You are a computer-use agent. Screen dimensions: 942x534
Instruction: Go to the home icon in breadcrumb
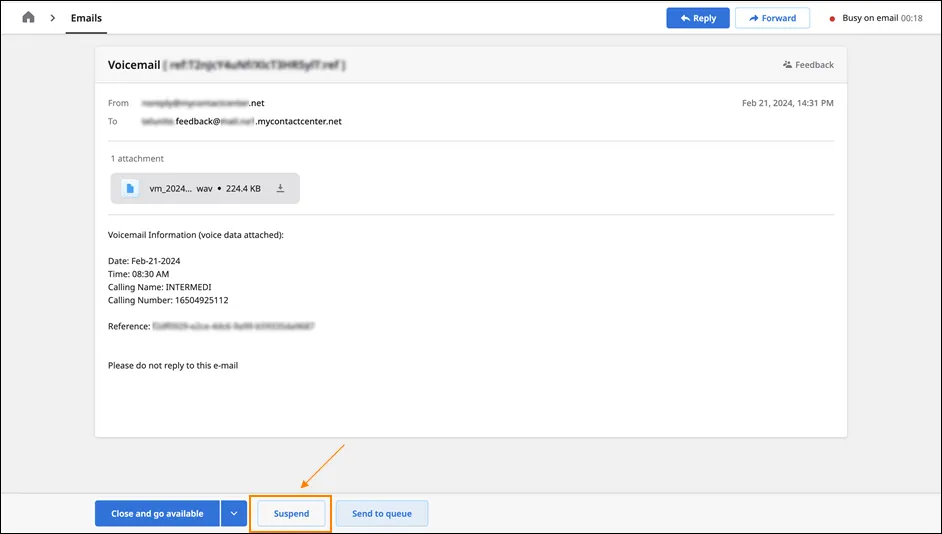pyautogui.click(x=28, y=17)
